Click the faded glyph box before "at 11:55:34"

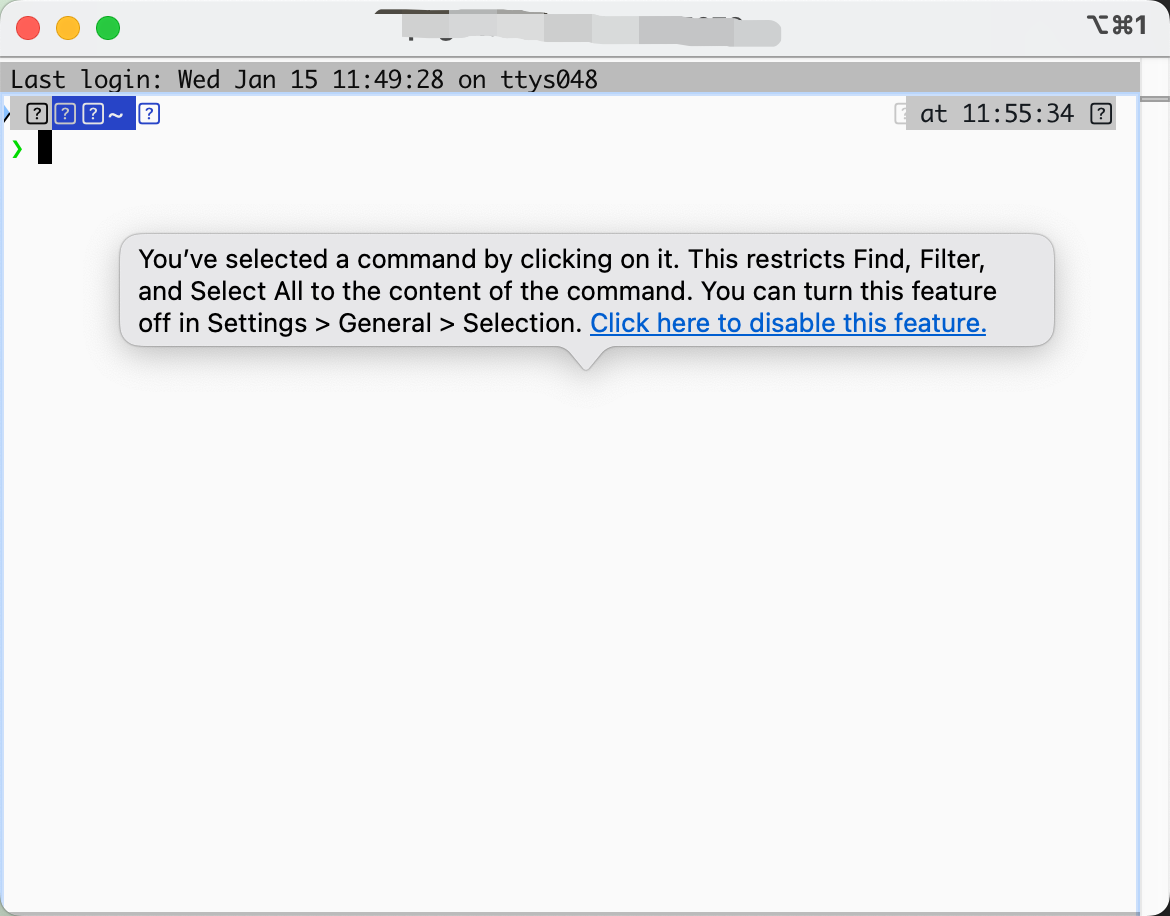899,113
